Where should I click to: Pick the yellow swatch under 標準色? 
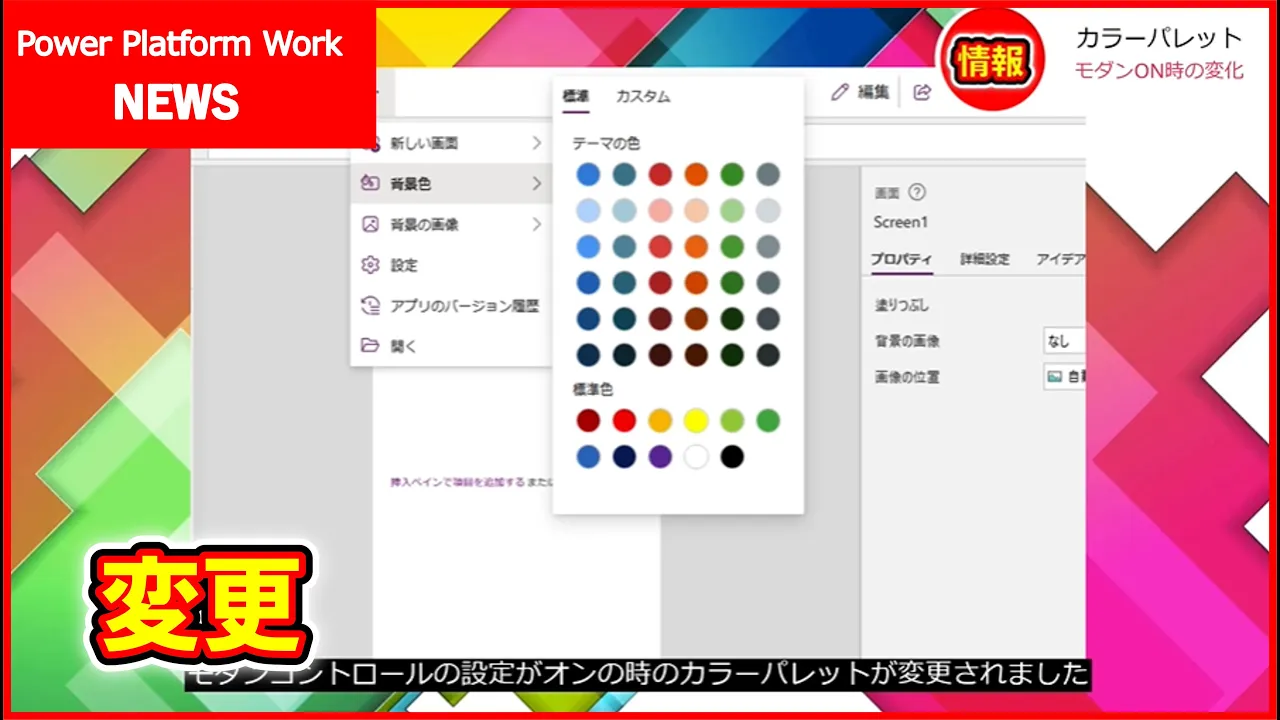click(696, 421)
